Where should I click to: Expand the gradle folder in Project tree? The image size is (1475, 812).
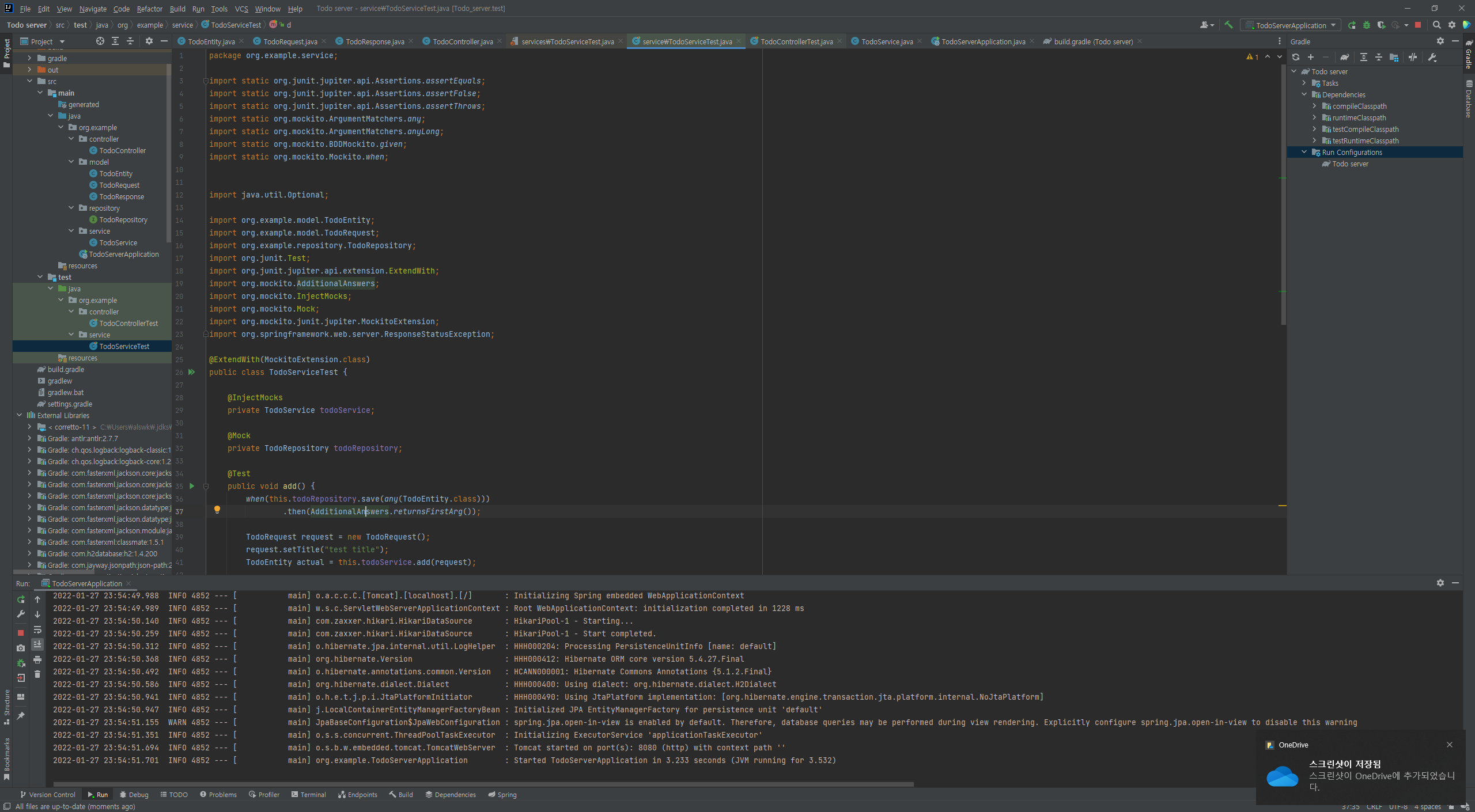coord(29,58)
